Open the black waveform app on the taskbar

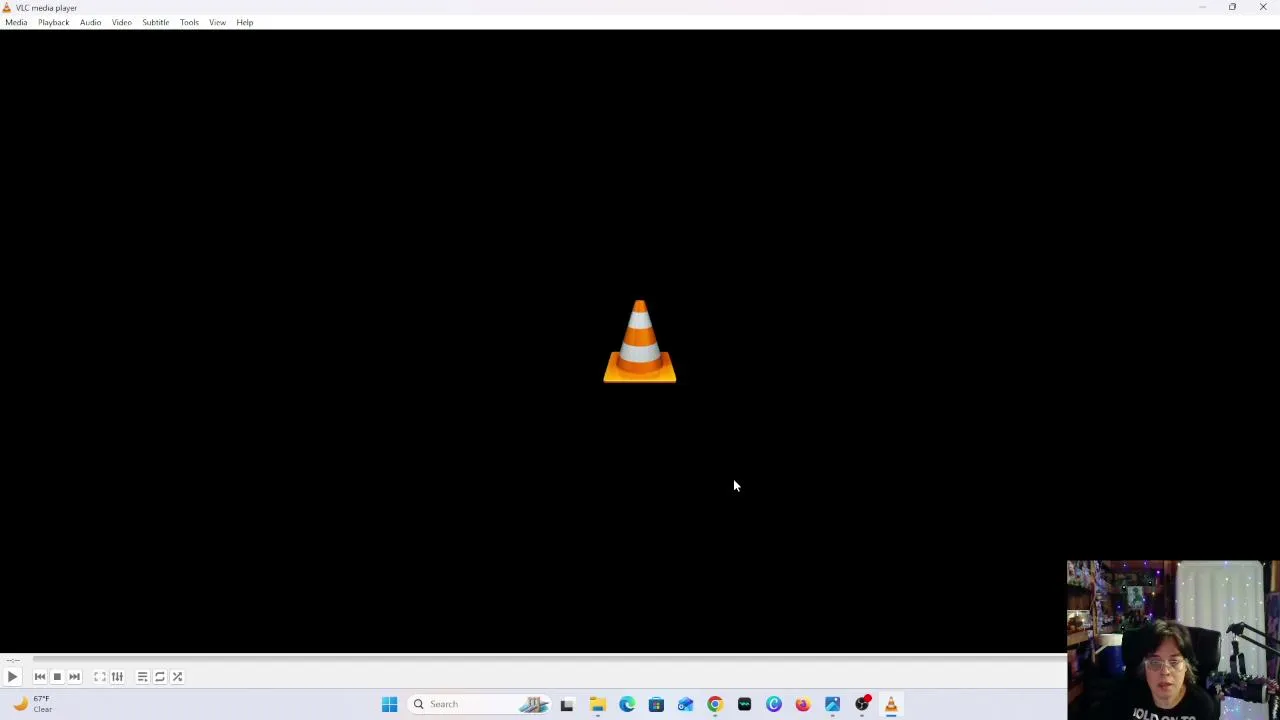click(744, 704)
